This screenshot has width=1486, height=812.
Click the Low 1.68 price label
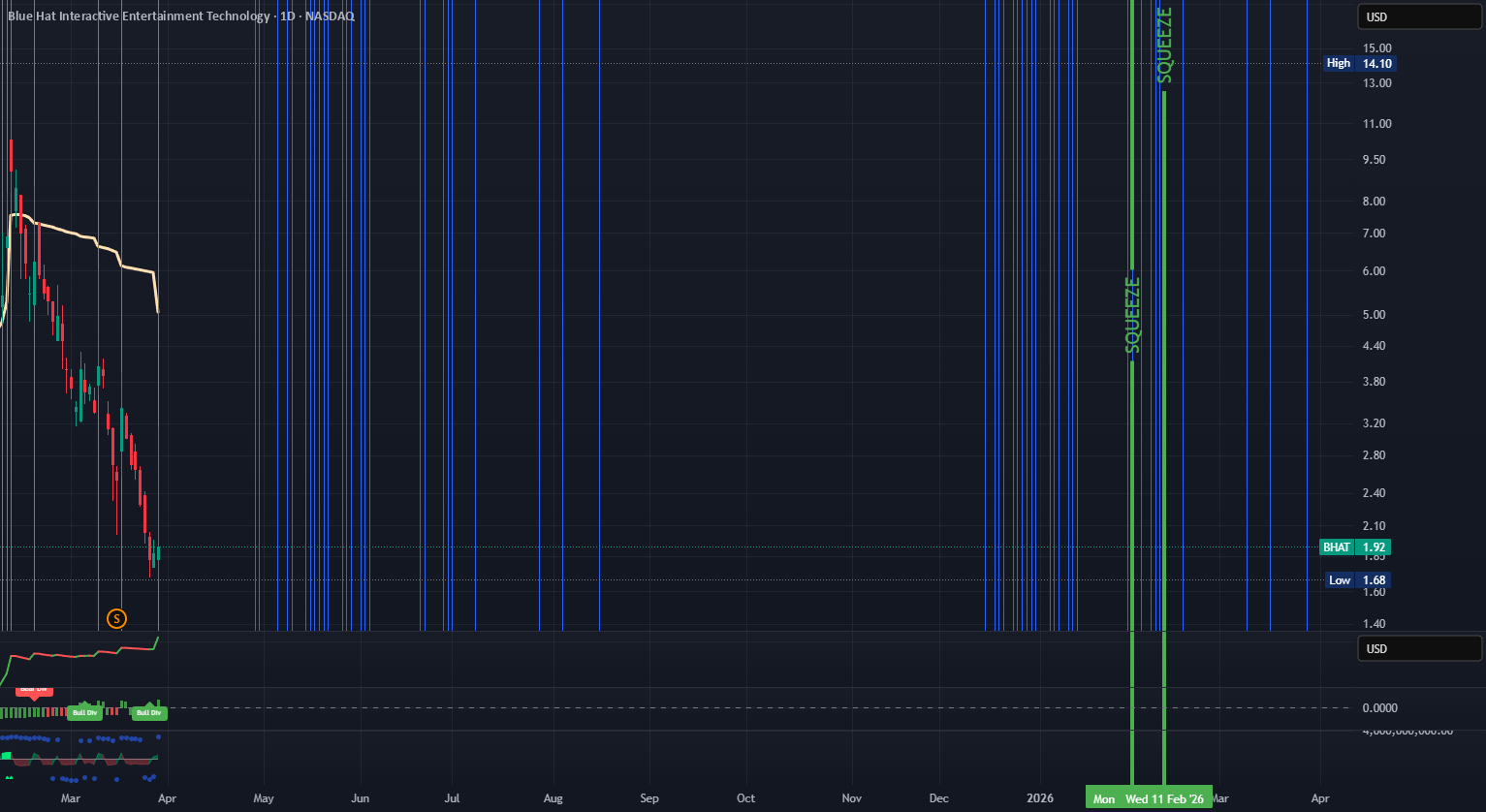(x=1360, y=580)
